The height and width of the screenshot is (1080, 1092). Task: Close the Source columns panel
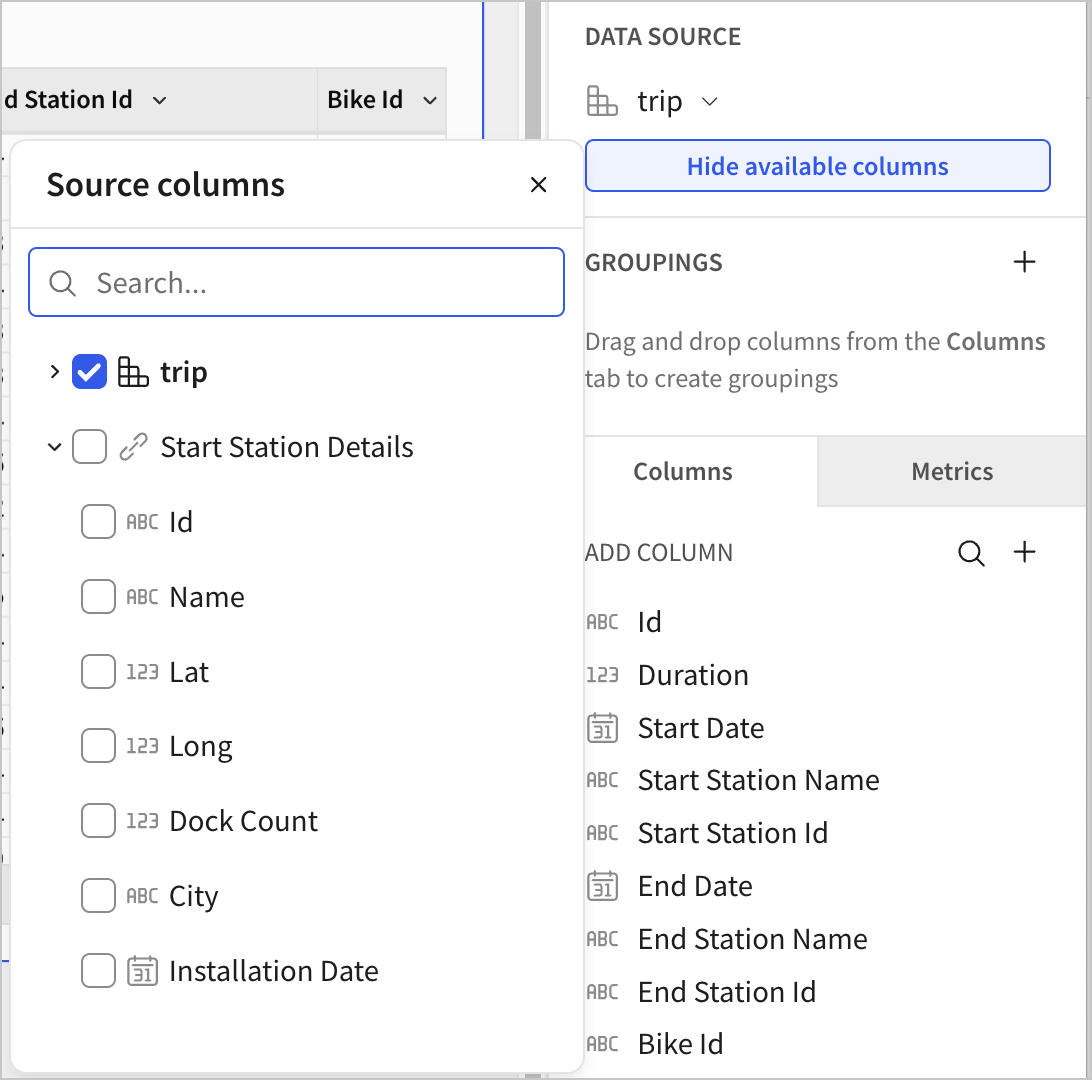(539, 184)
